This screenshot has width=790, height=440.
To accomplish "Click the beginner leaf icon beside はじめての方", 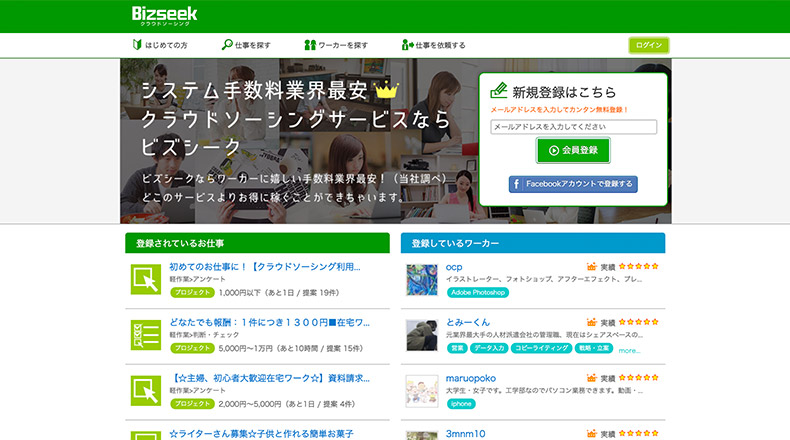I will point(137,44).
